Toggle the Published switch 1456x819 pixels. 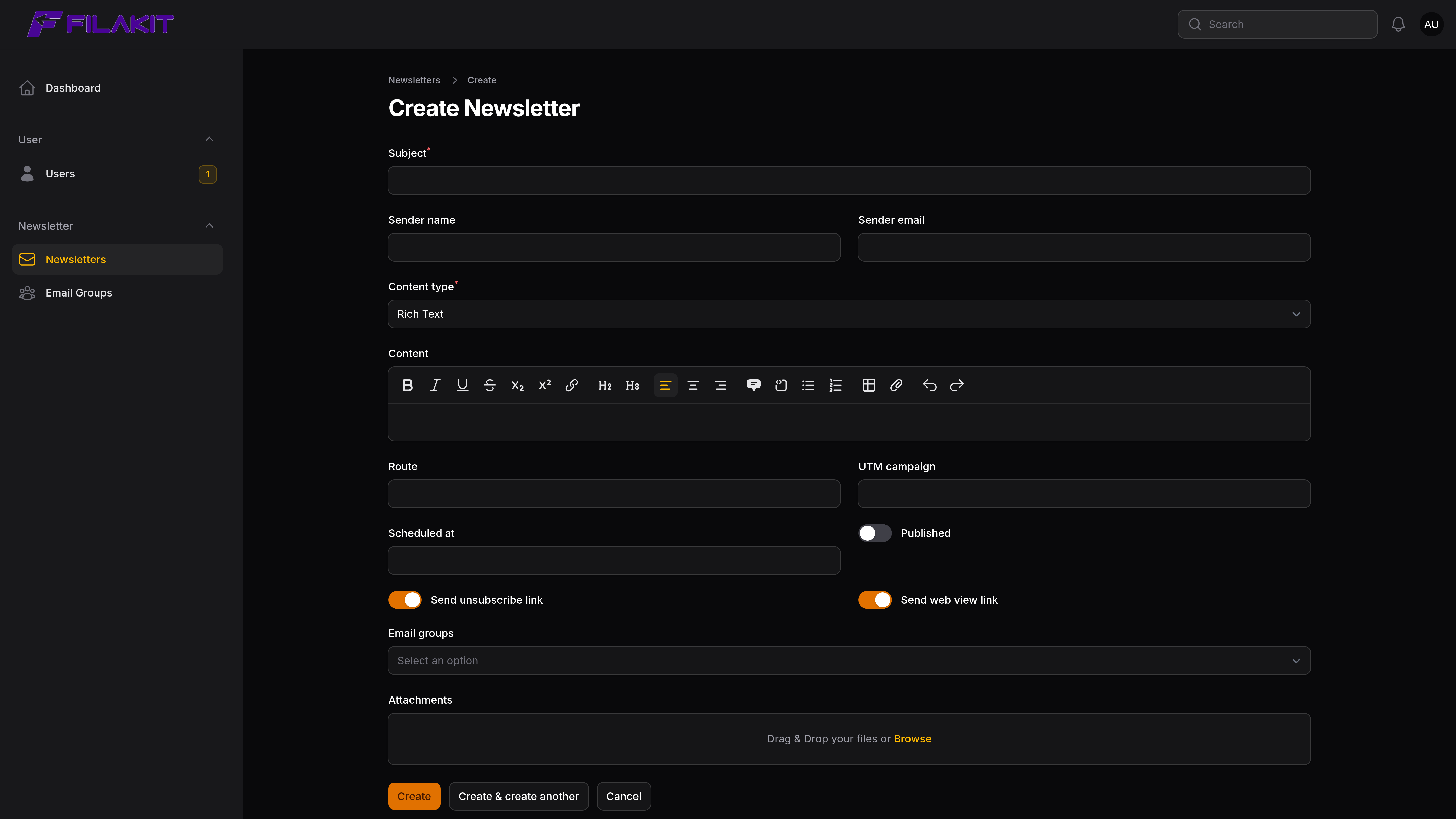874,533
